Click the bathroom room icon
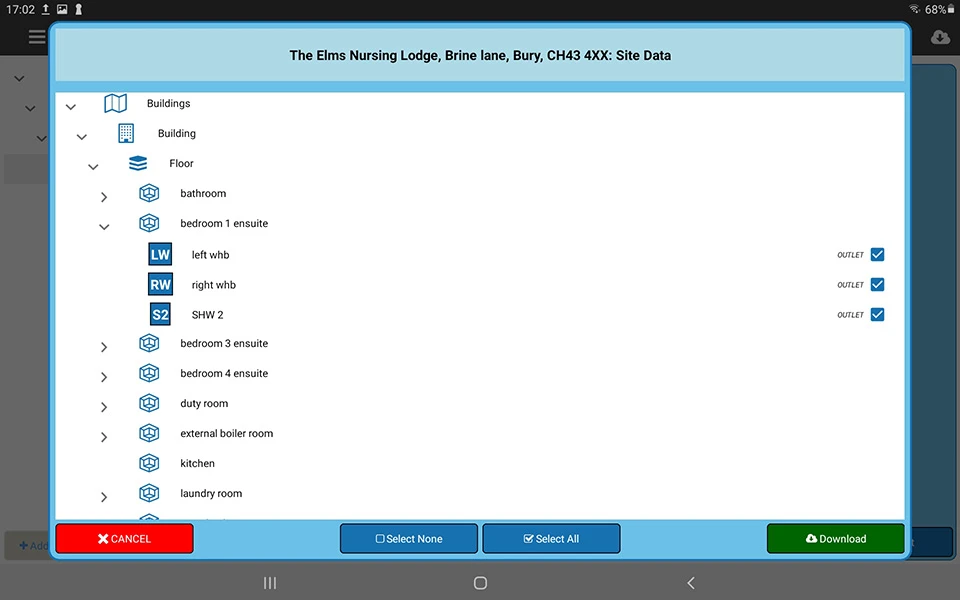 149,192
